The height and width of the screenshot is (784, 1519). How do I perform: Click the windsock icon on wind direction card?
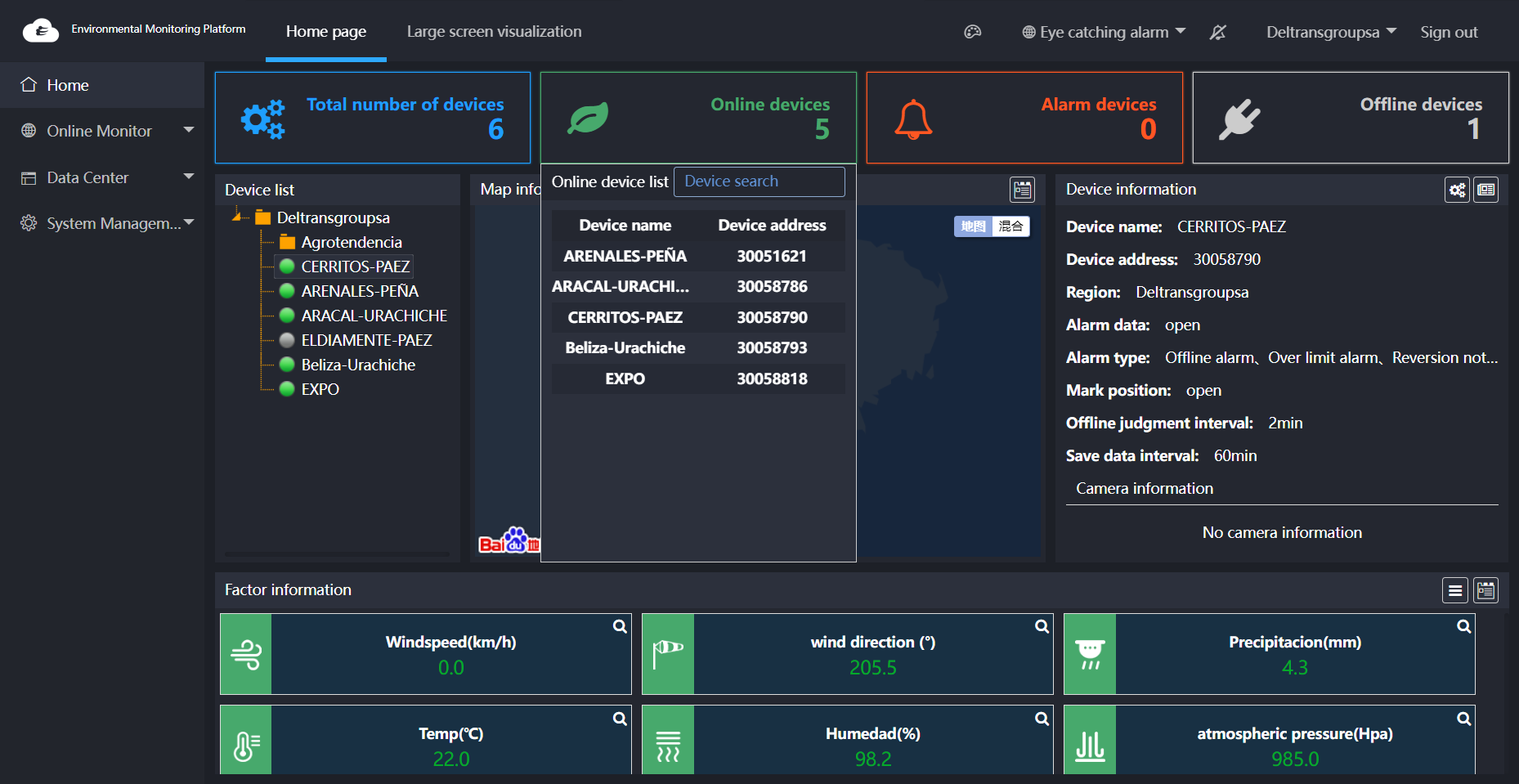pos(668,654)
